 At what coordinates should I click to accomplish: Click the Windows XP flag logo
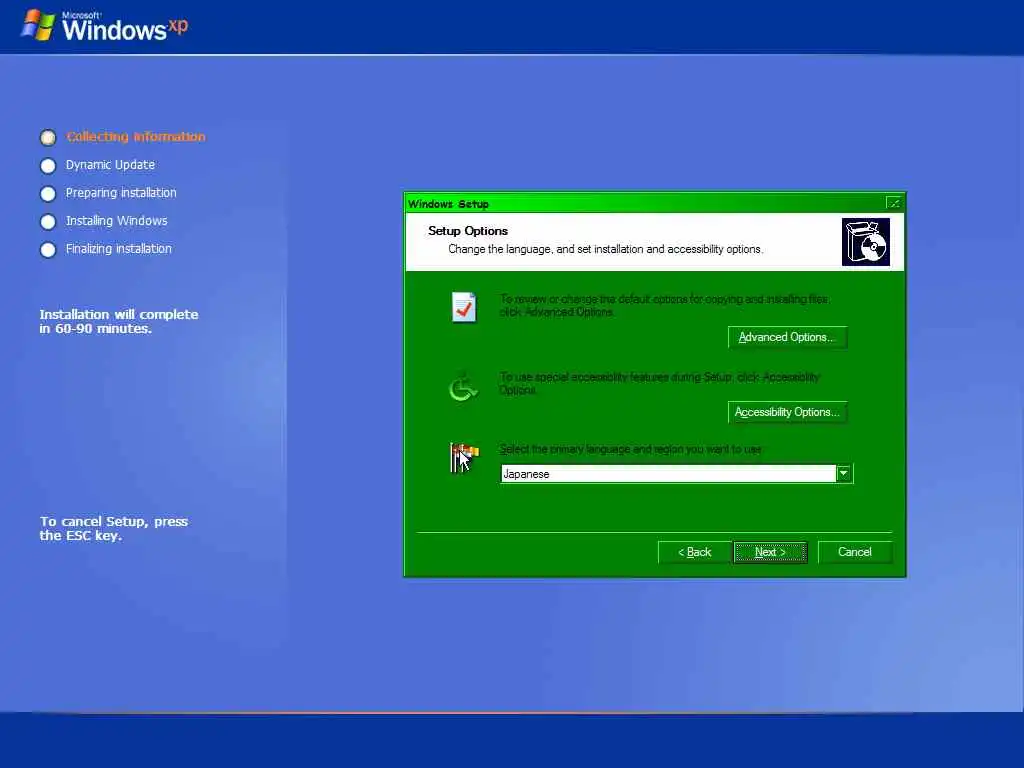coord(38,25)
